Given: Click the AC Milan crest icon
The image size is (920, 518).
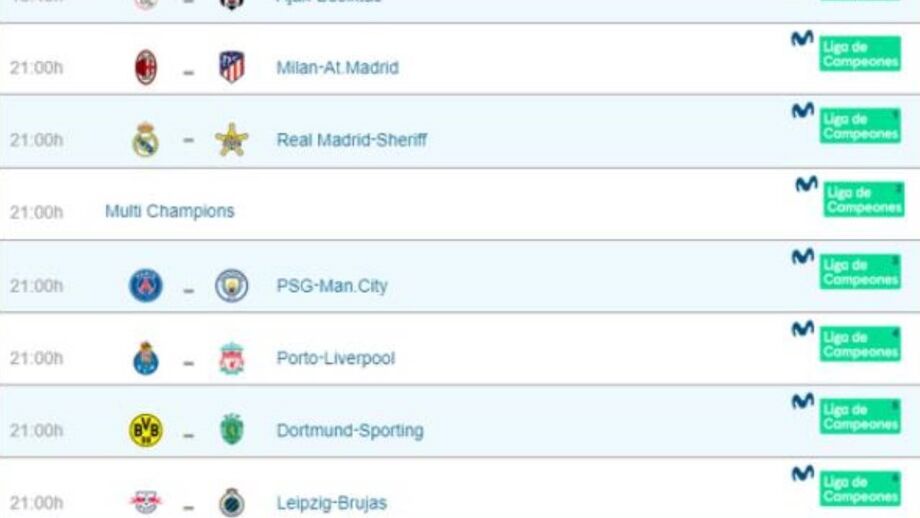Looking at the screenshot, I should click(x=146, y=67).
